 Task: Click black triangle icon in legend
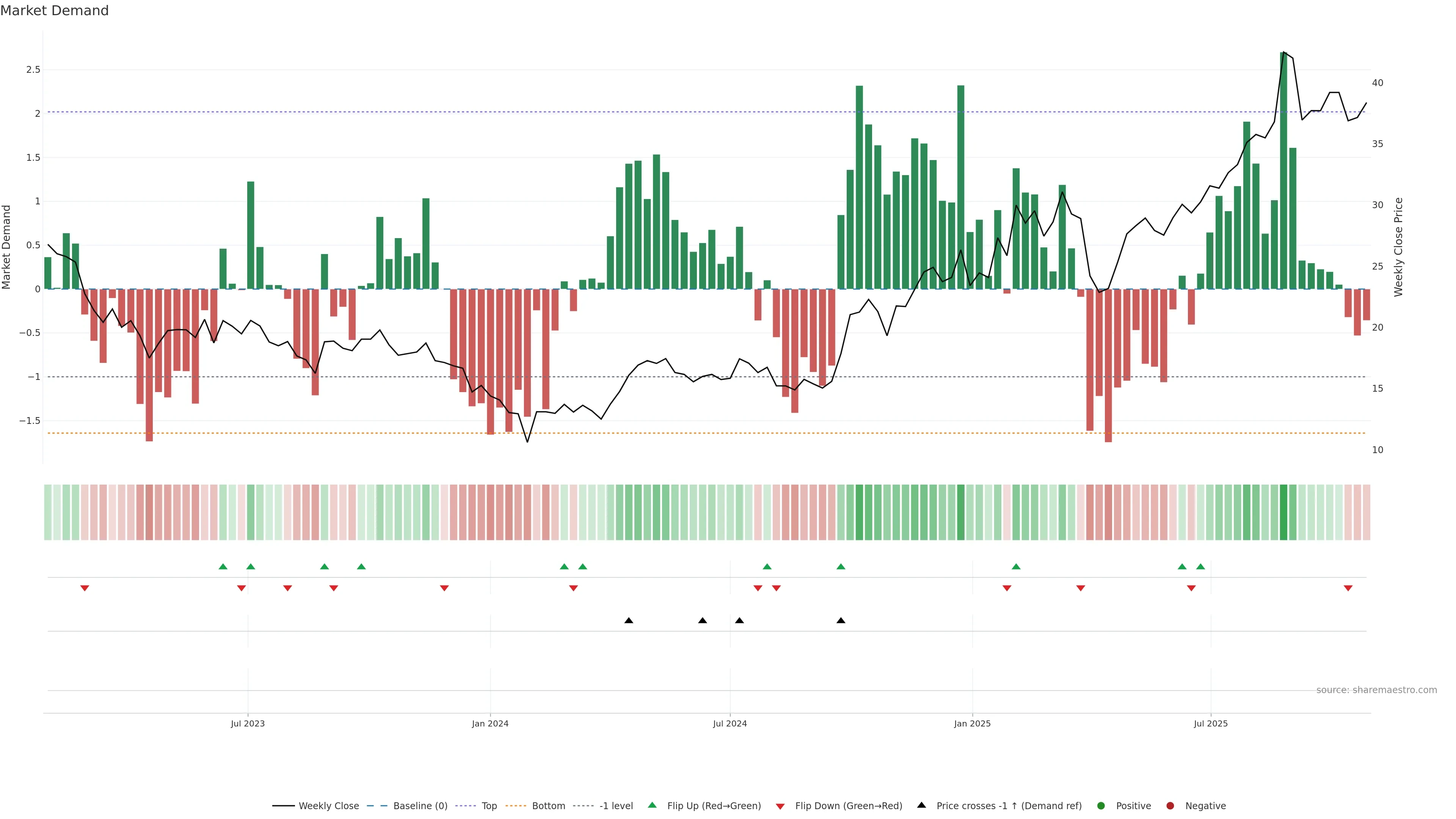(921, 805)
